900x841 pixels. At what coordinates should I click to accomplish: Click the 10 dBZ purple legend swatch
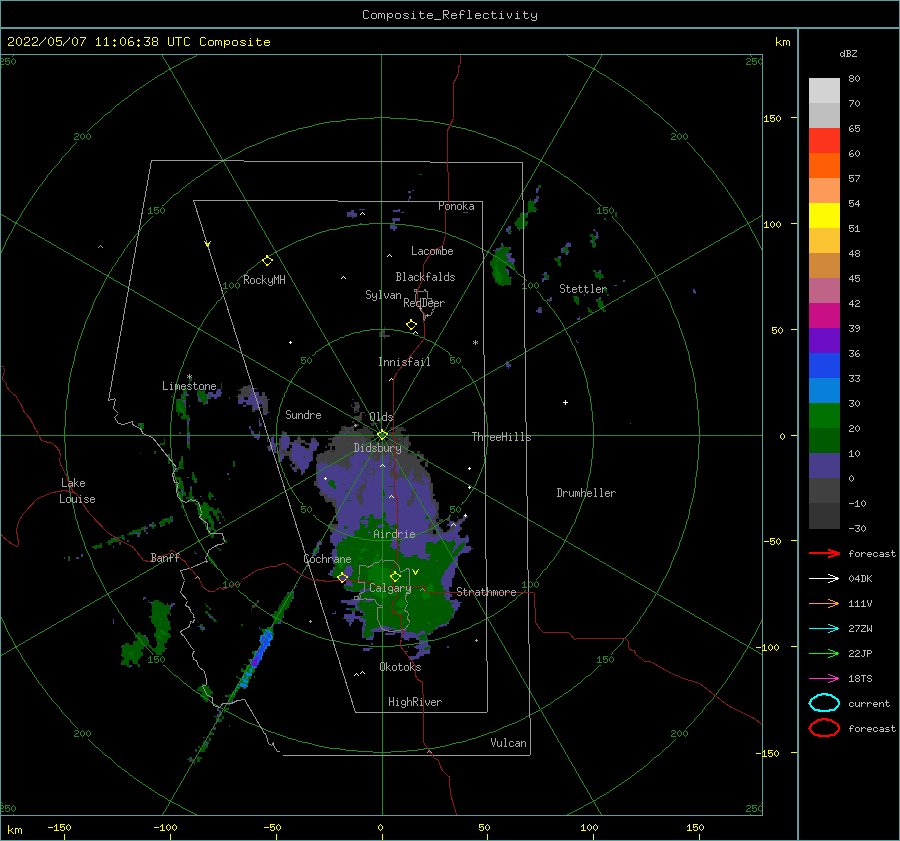[824, 466]
